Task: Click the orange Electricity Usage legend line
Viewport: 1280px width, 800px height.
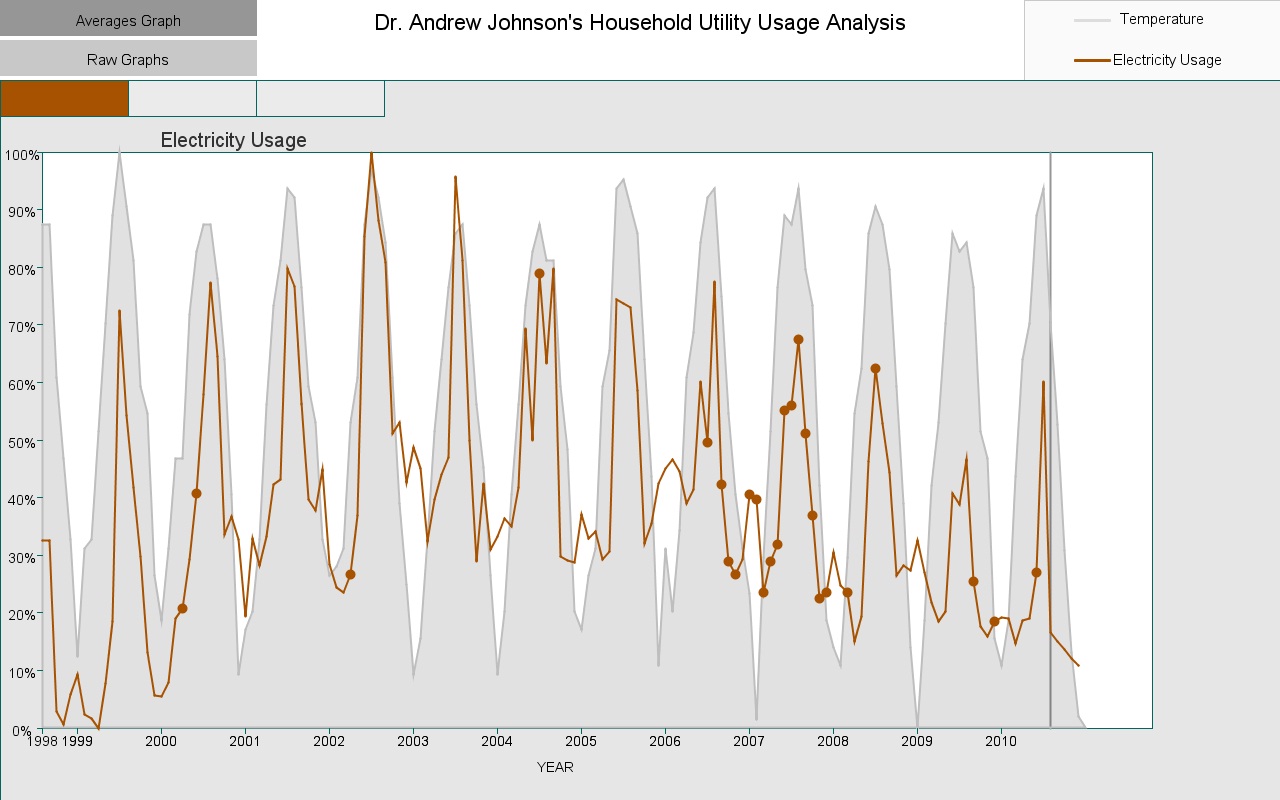Action: click(x=1092, y=60)
